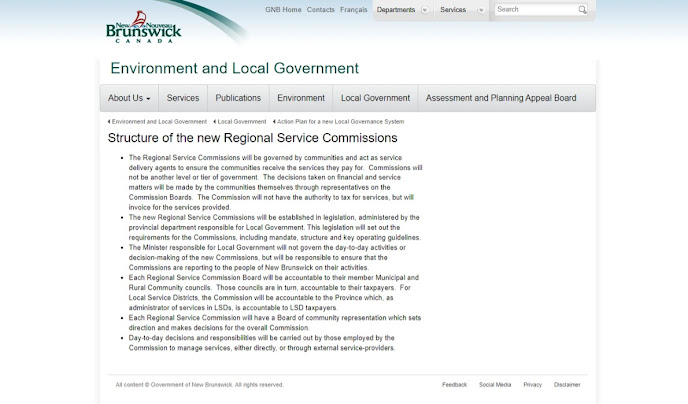This screenshot has width=688, height=404.
Task: Click the search magnifier icon
Action: [x=582, y=10]
